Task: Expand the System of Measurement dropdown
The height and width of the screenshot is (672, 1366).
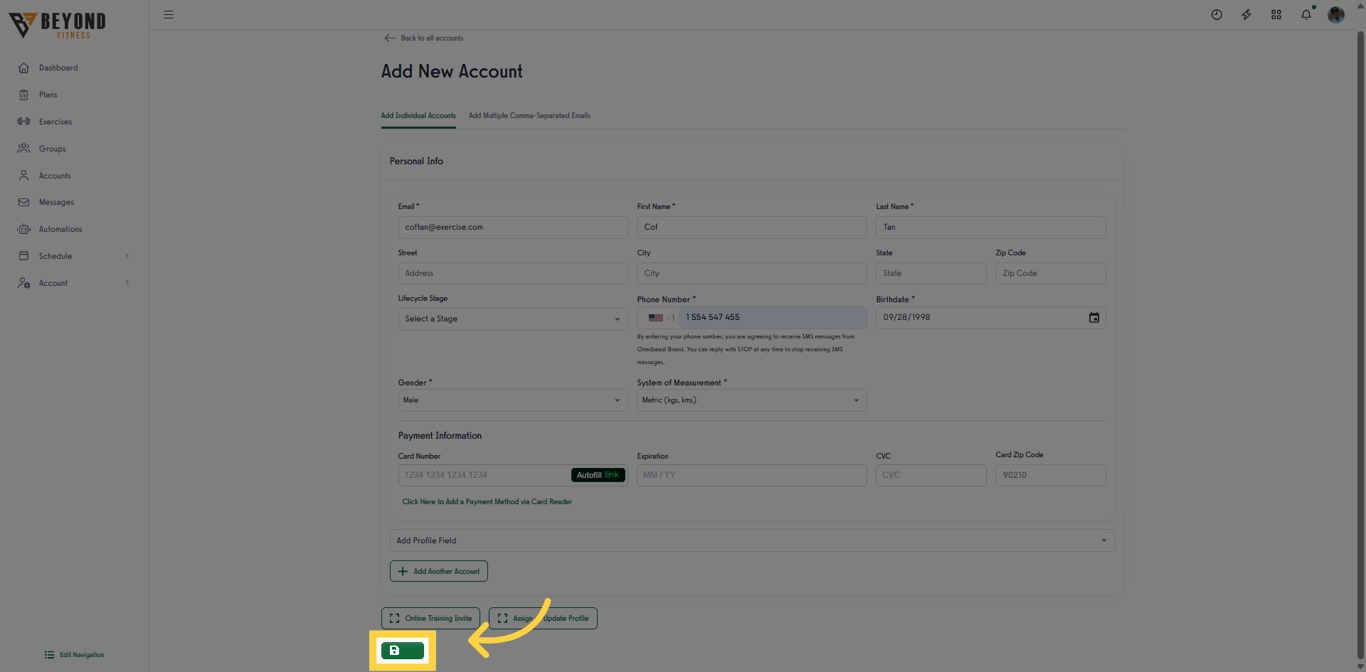Action: (751, 399)
